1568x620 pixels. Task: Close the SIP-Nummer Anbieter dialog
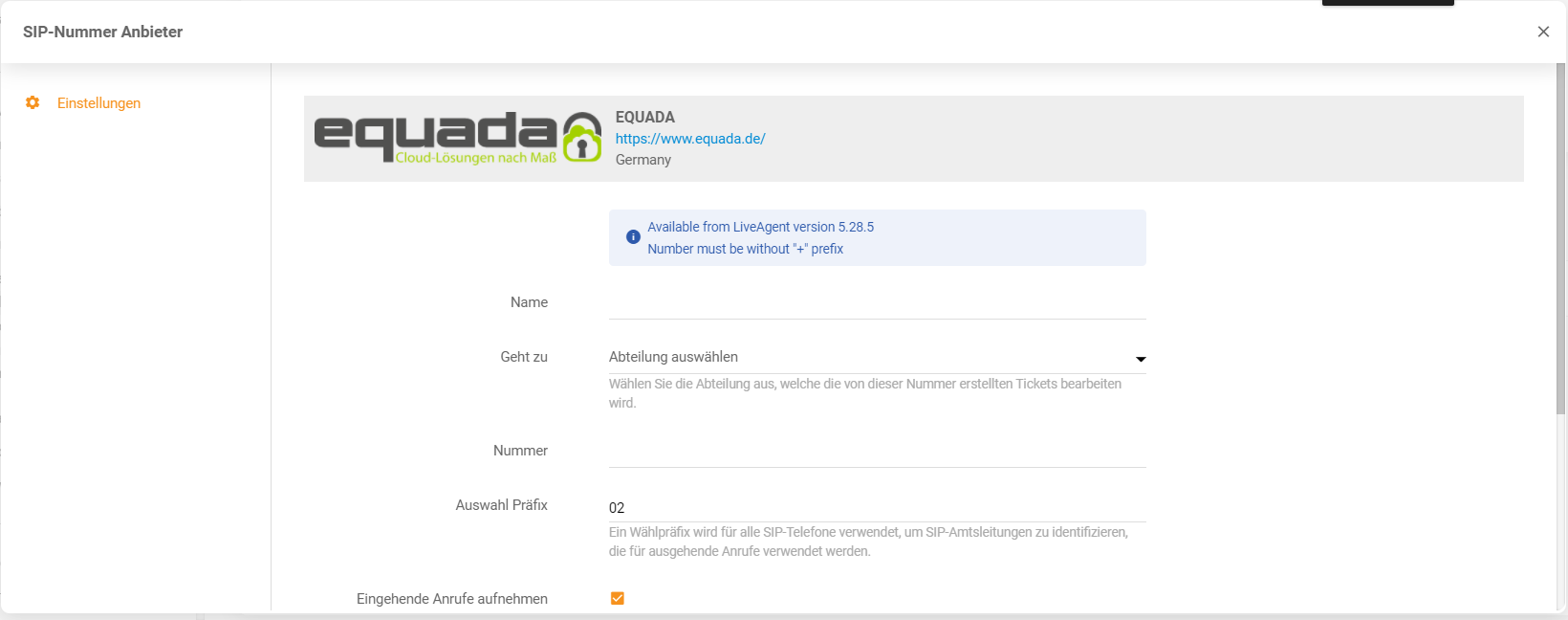(x=1543, y=32)
